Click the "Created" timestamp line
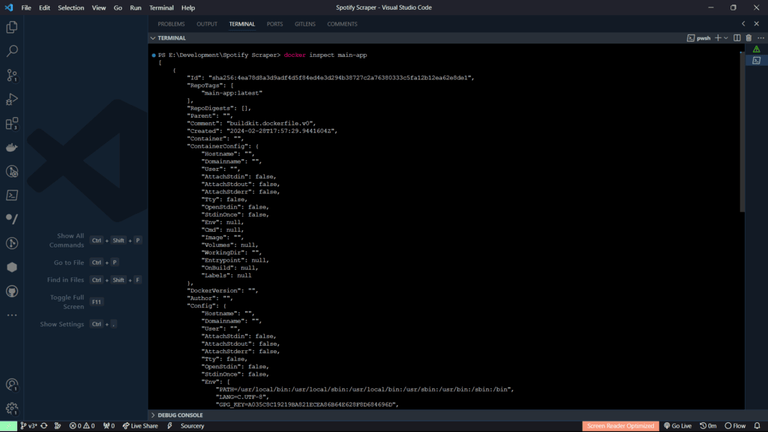768x432 pixels. coord(262,131)
